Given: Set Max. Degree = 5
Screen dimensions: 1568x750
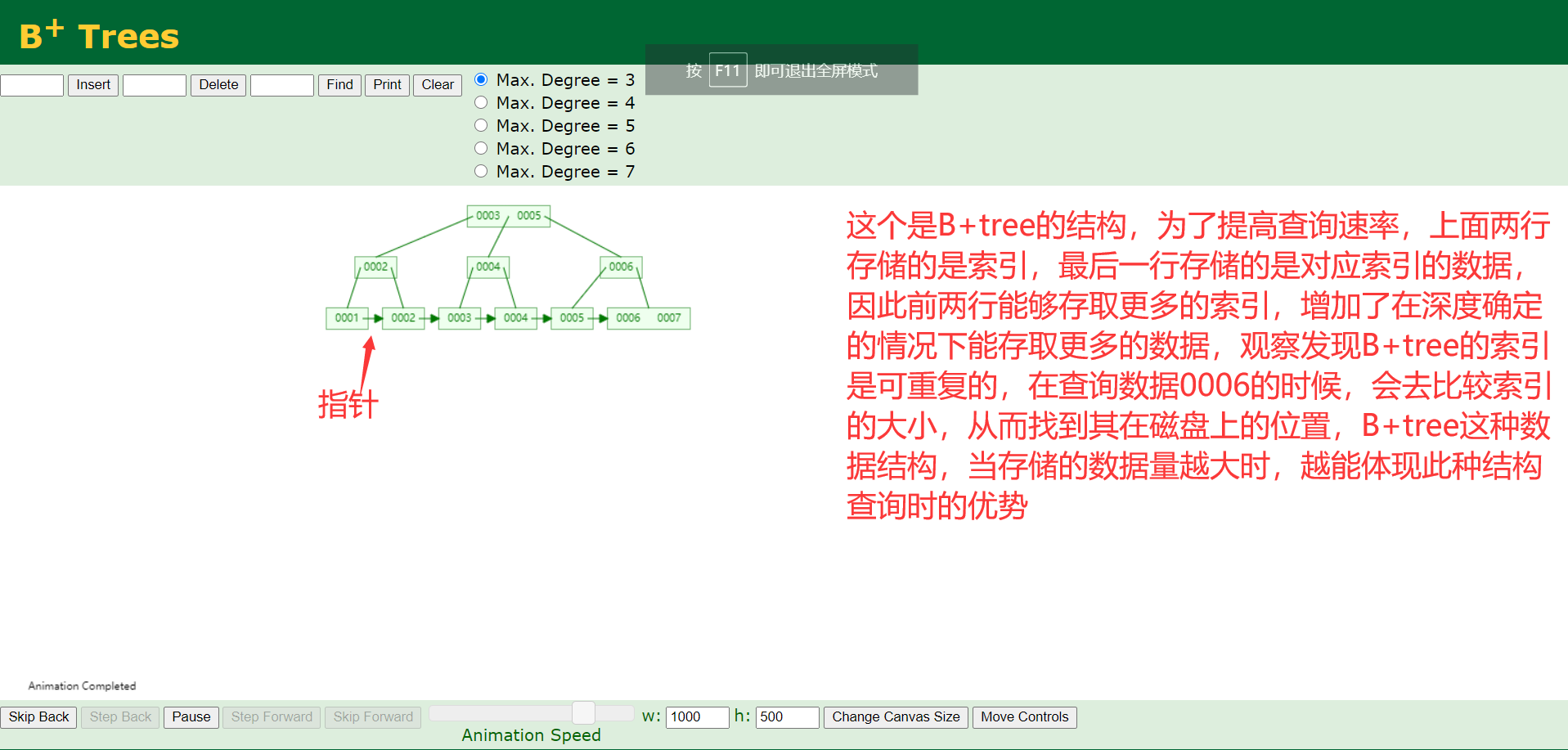Looking at the screenshot, I should tap(481, 125).
